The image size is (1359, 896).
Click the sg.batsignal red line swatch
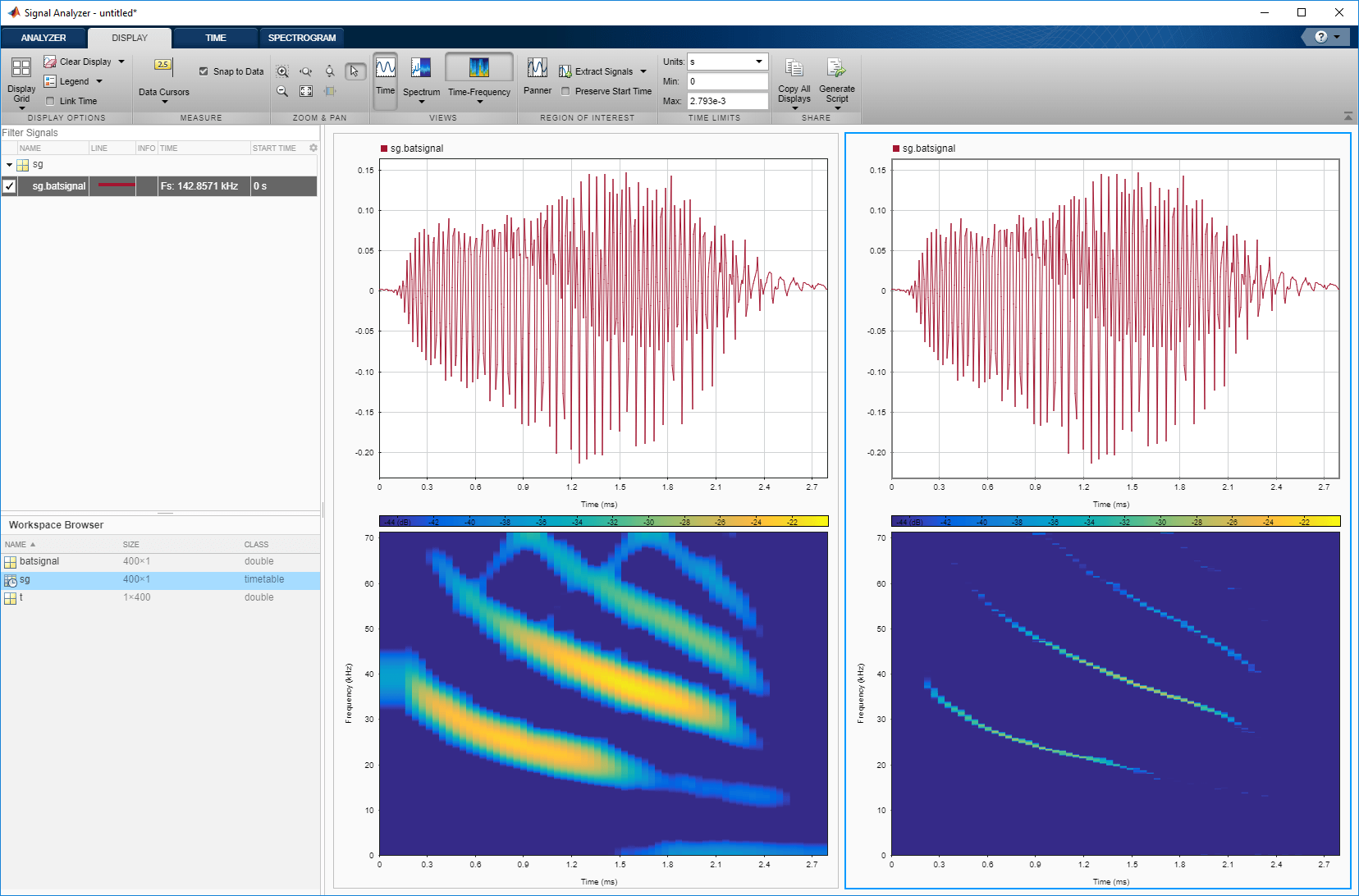(x=116, y=185)
